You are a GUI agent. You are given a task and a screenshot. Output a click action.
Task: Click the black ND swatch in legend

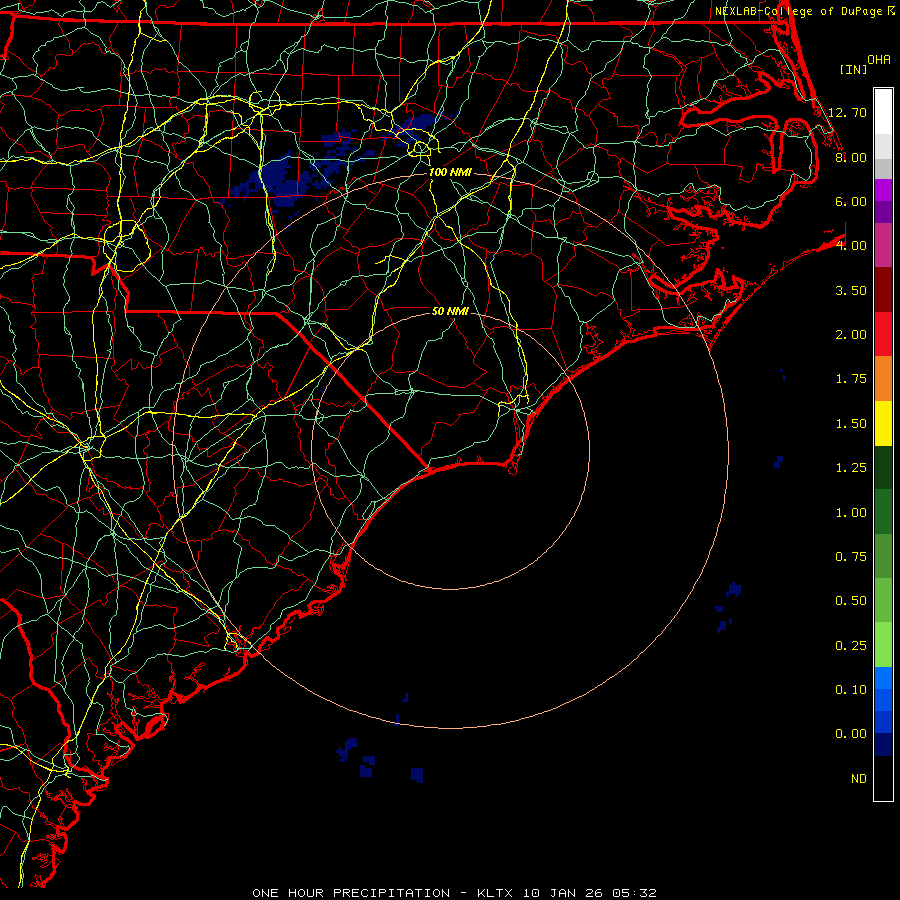click(883, 778)
